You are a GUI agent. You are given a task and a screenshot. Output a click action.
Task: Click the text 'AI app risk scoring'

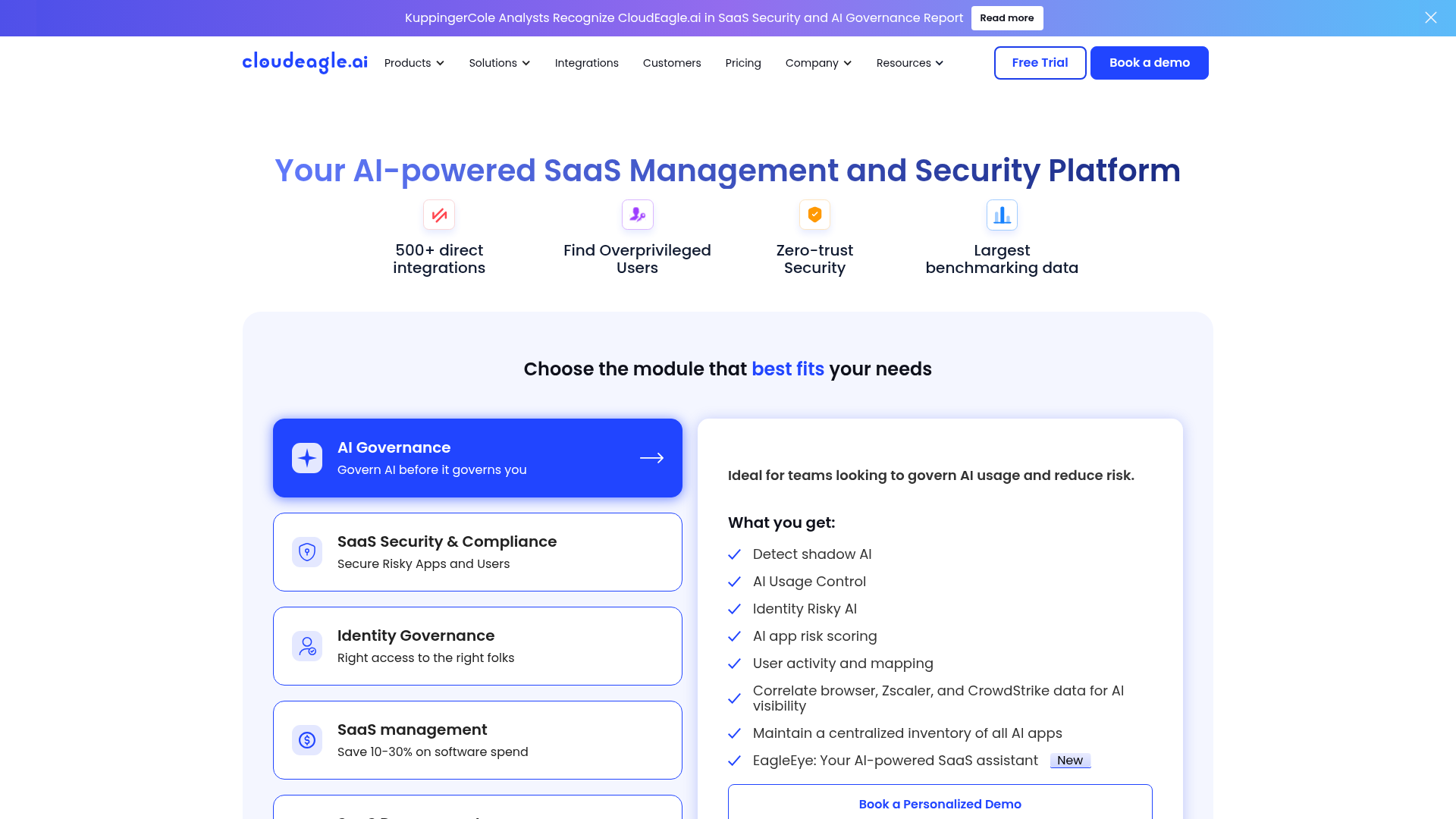click(x=814, y=636)
